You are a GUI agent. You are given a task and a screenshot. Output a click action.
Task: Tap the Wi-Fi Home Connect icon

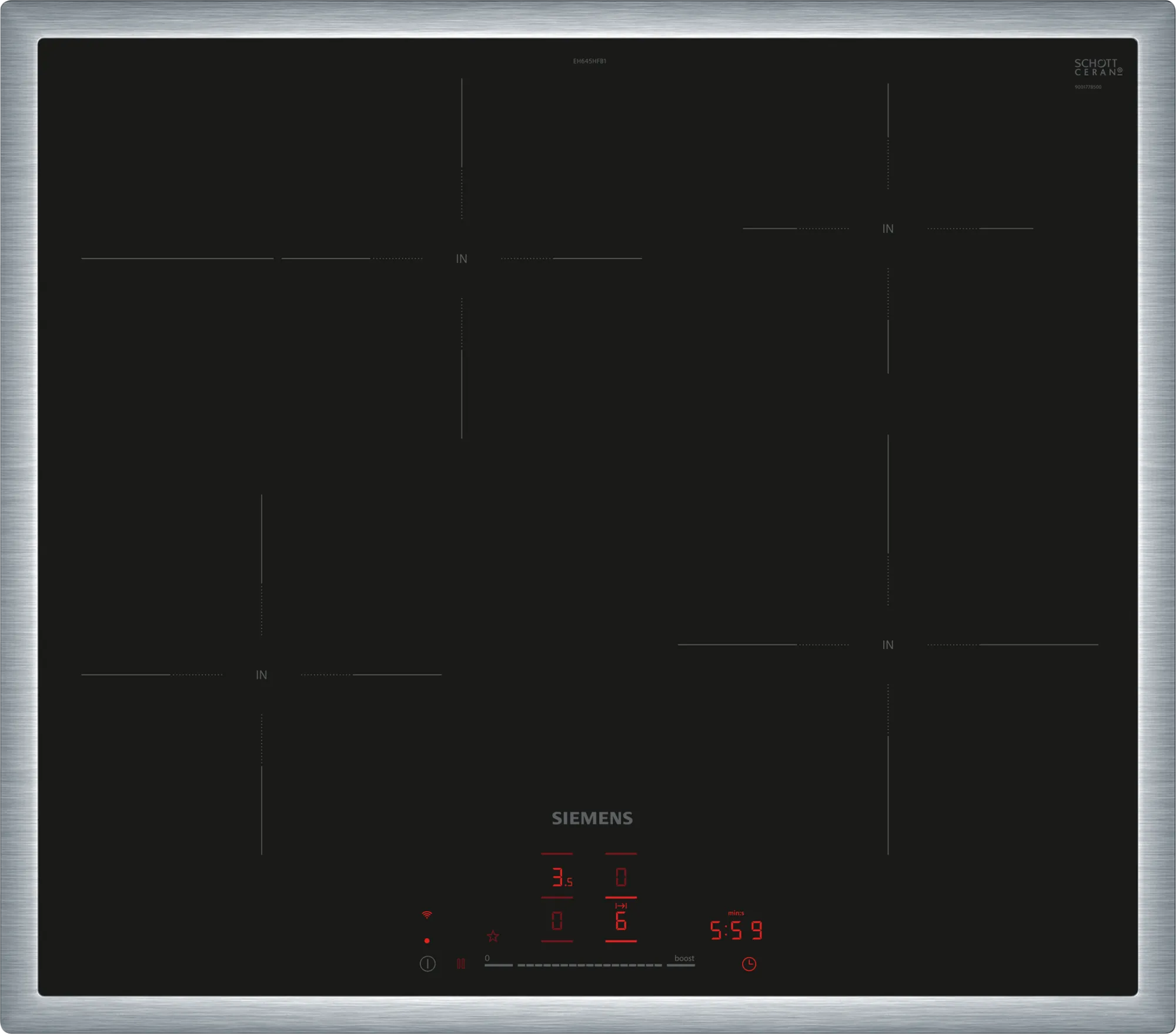pyautogui.click(x=427, y=915)
